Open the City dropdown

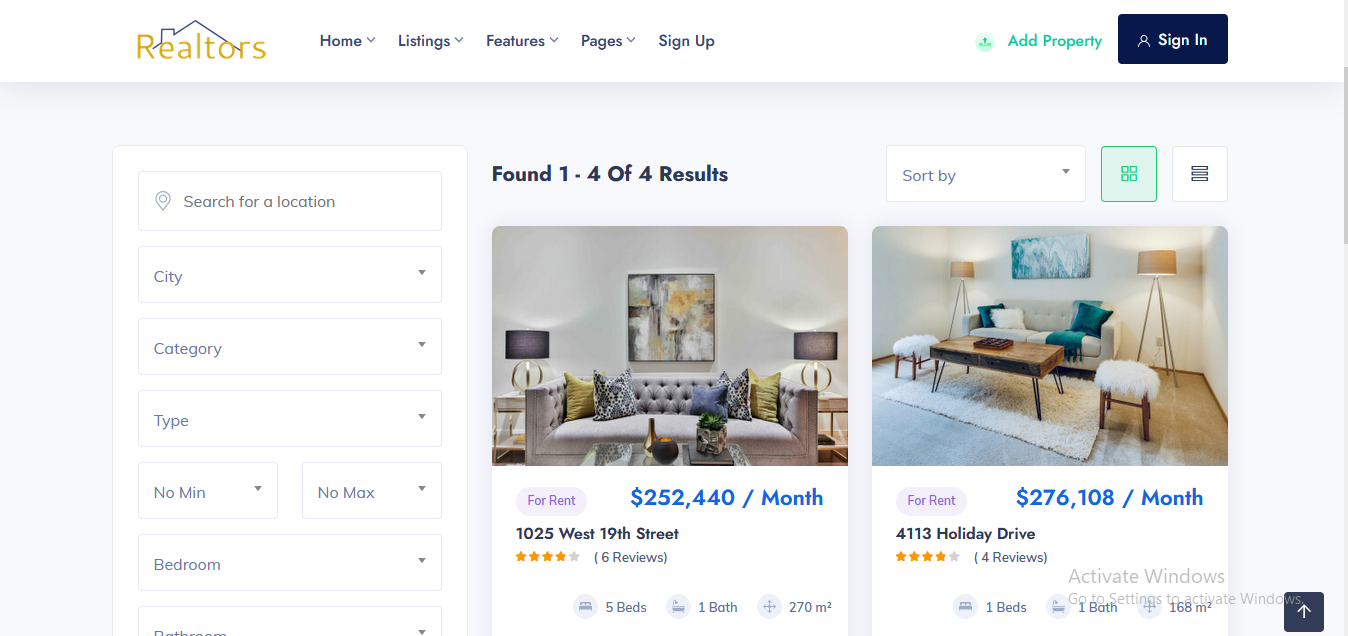coord(290,275)
